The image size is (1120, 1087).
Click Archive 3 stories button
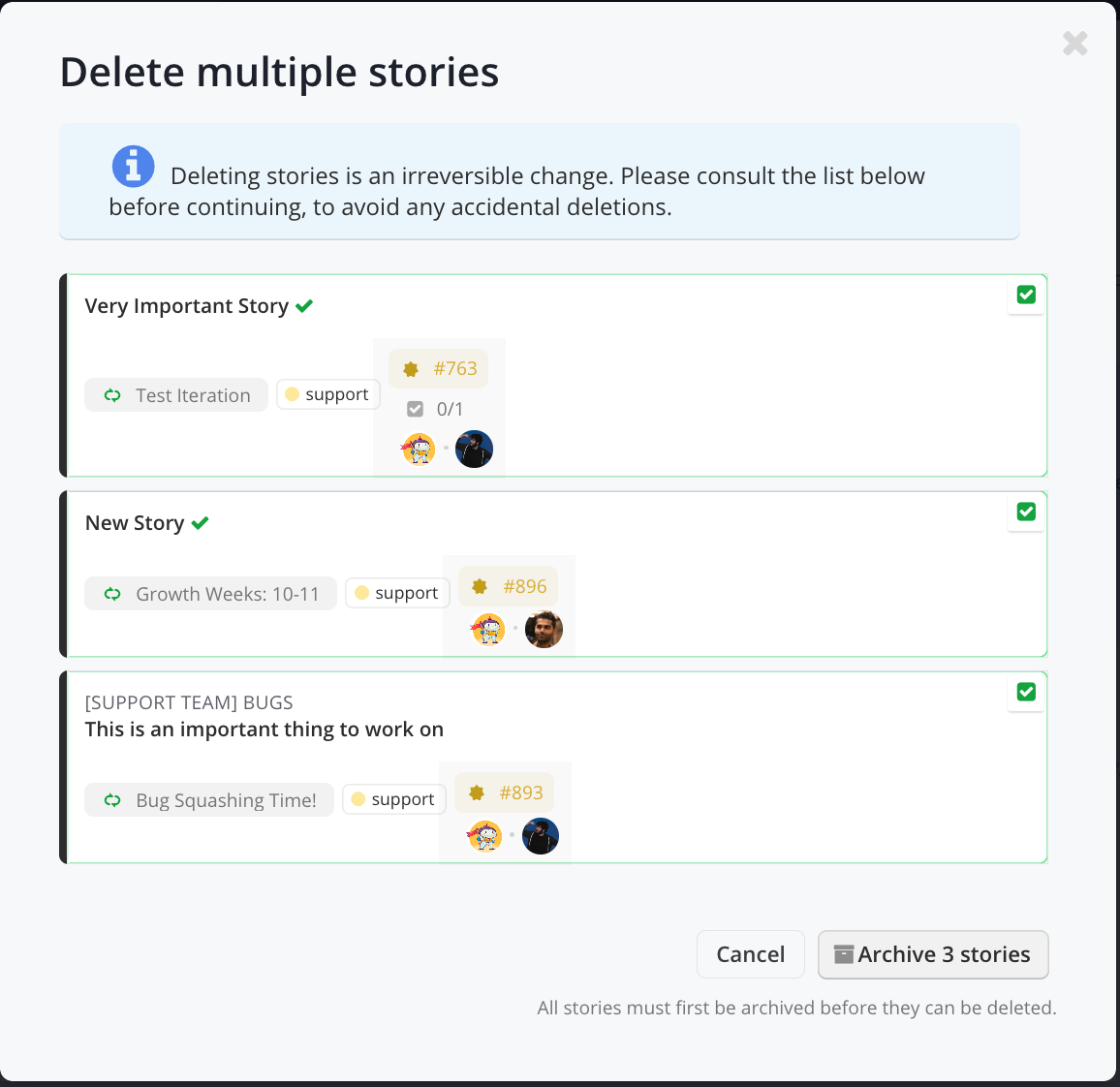tap(932, 954)
